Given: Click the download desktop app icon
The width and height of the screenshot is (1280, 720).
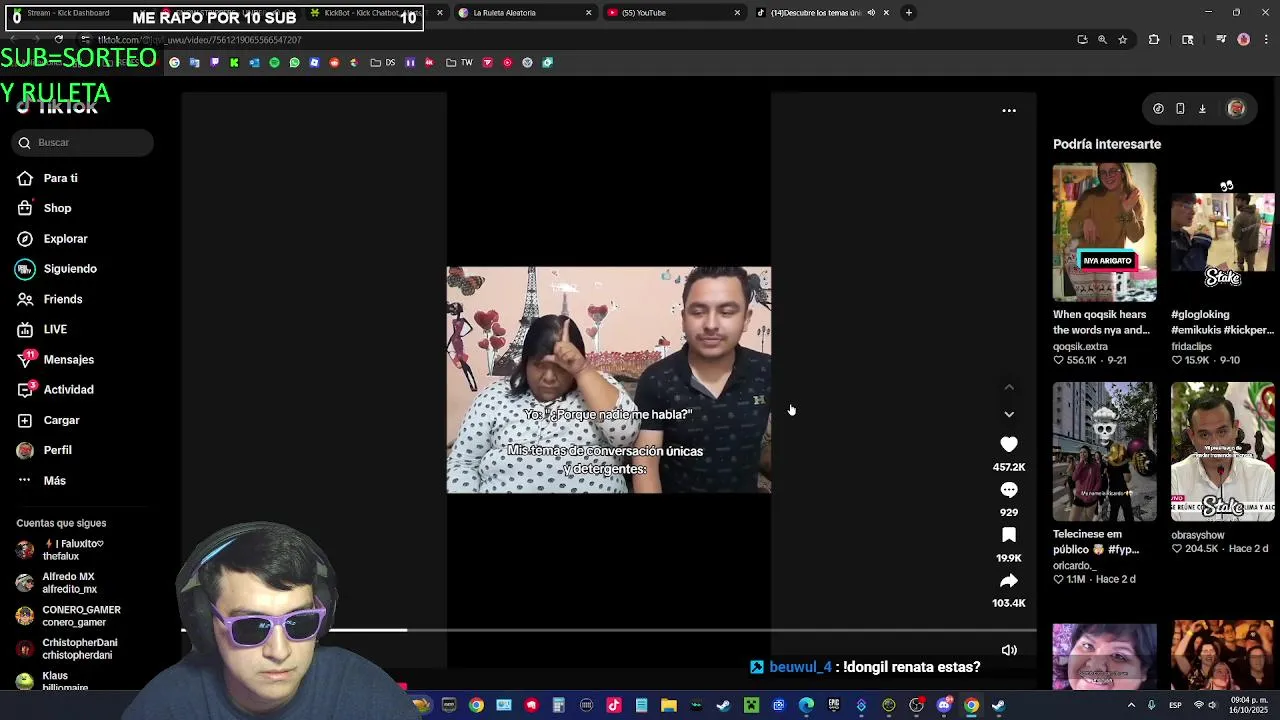Looking at the screenshot, I should tap(1202, 109).
